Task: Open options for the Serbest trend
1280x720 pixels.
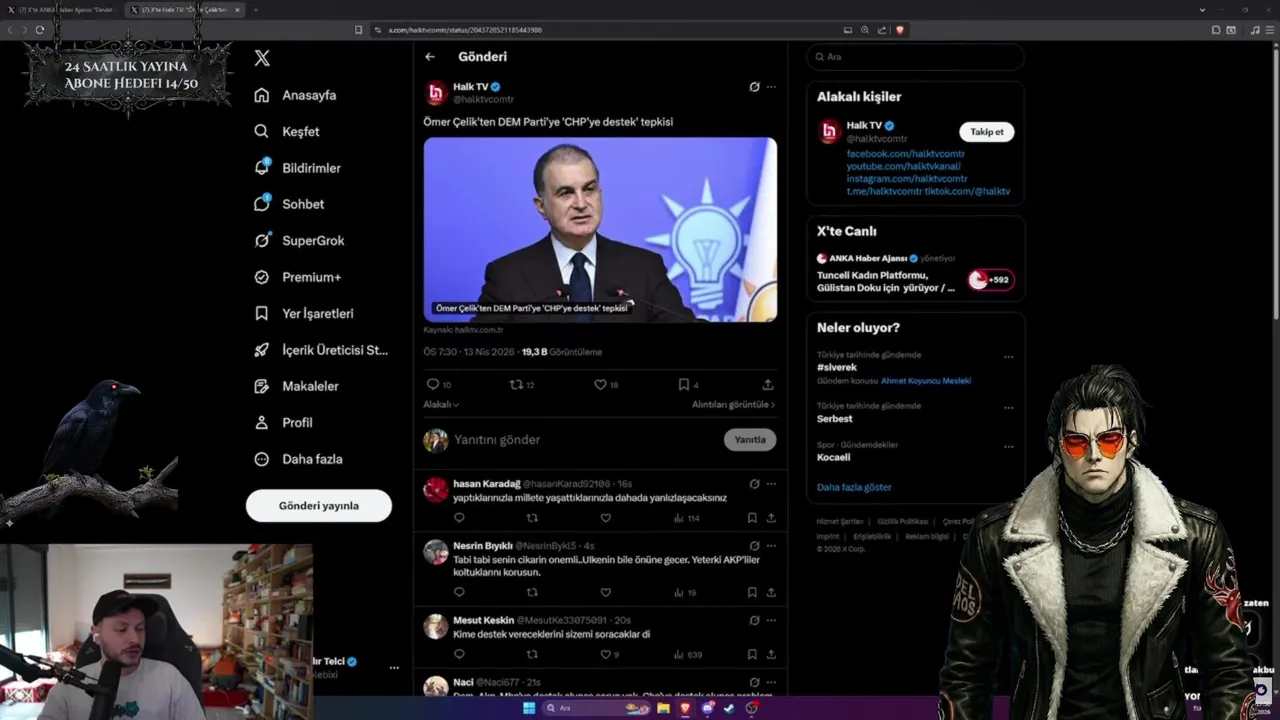Action: coord(1008,408)
